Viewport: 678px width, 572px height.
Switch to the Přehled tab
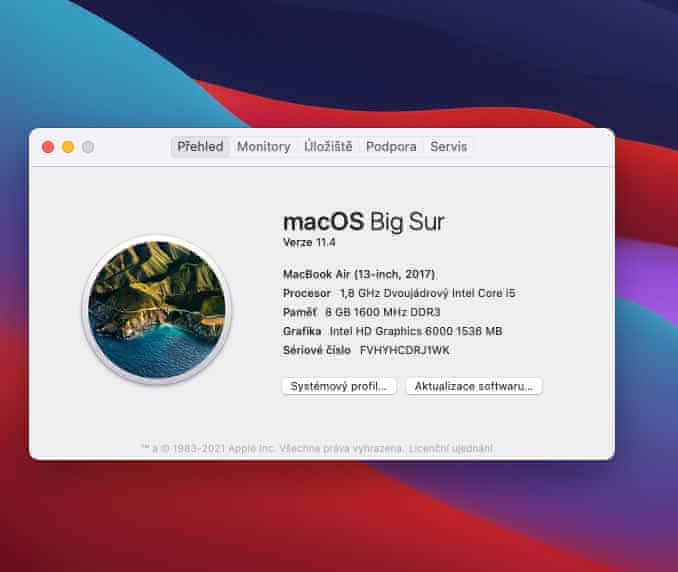click(x=200, y=147)
